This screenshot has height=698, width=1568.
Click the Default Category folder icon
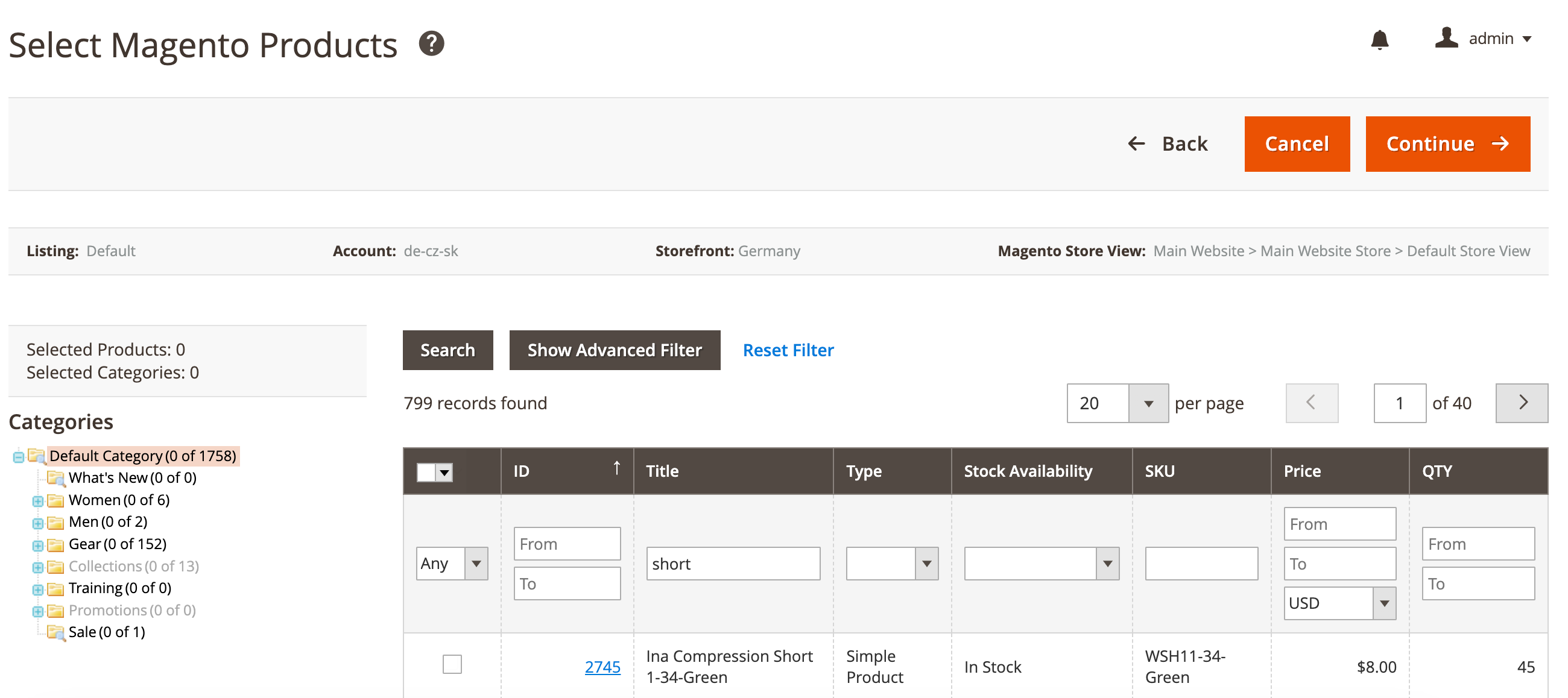click(37, 455)
